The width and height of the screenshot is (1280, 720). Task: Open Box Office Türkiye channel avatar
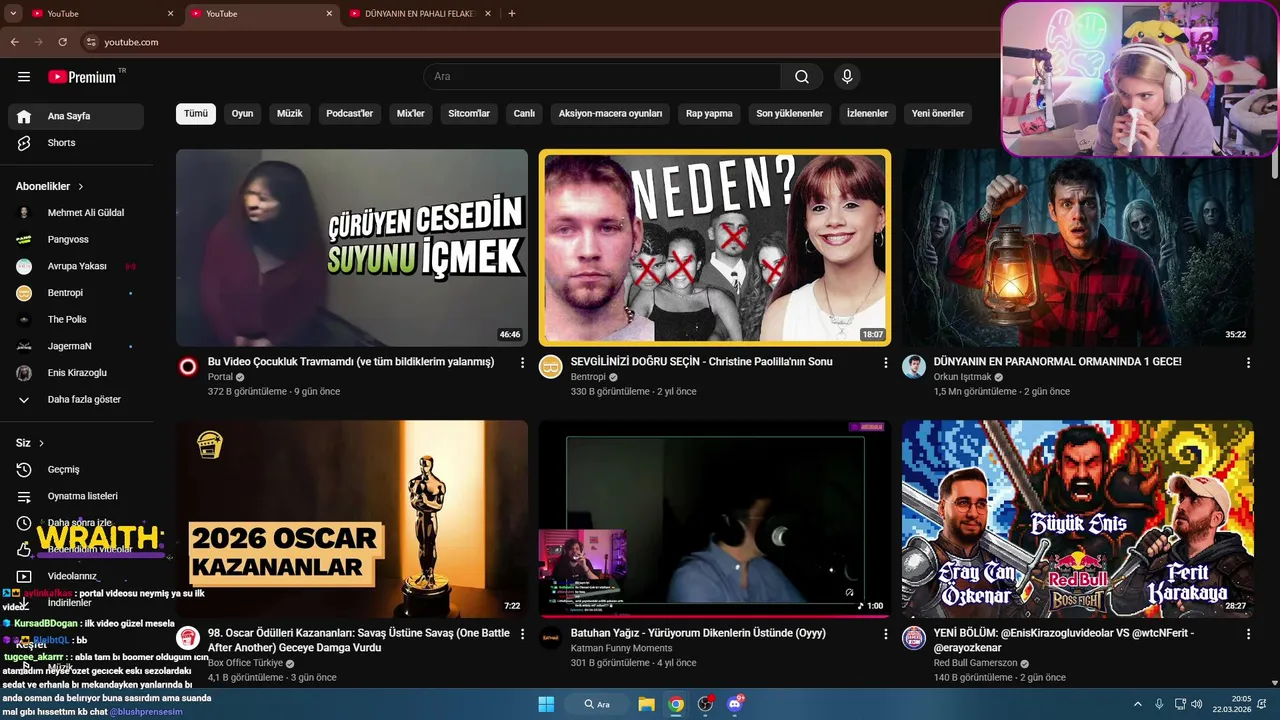pos(188,638)
